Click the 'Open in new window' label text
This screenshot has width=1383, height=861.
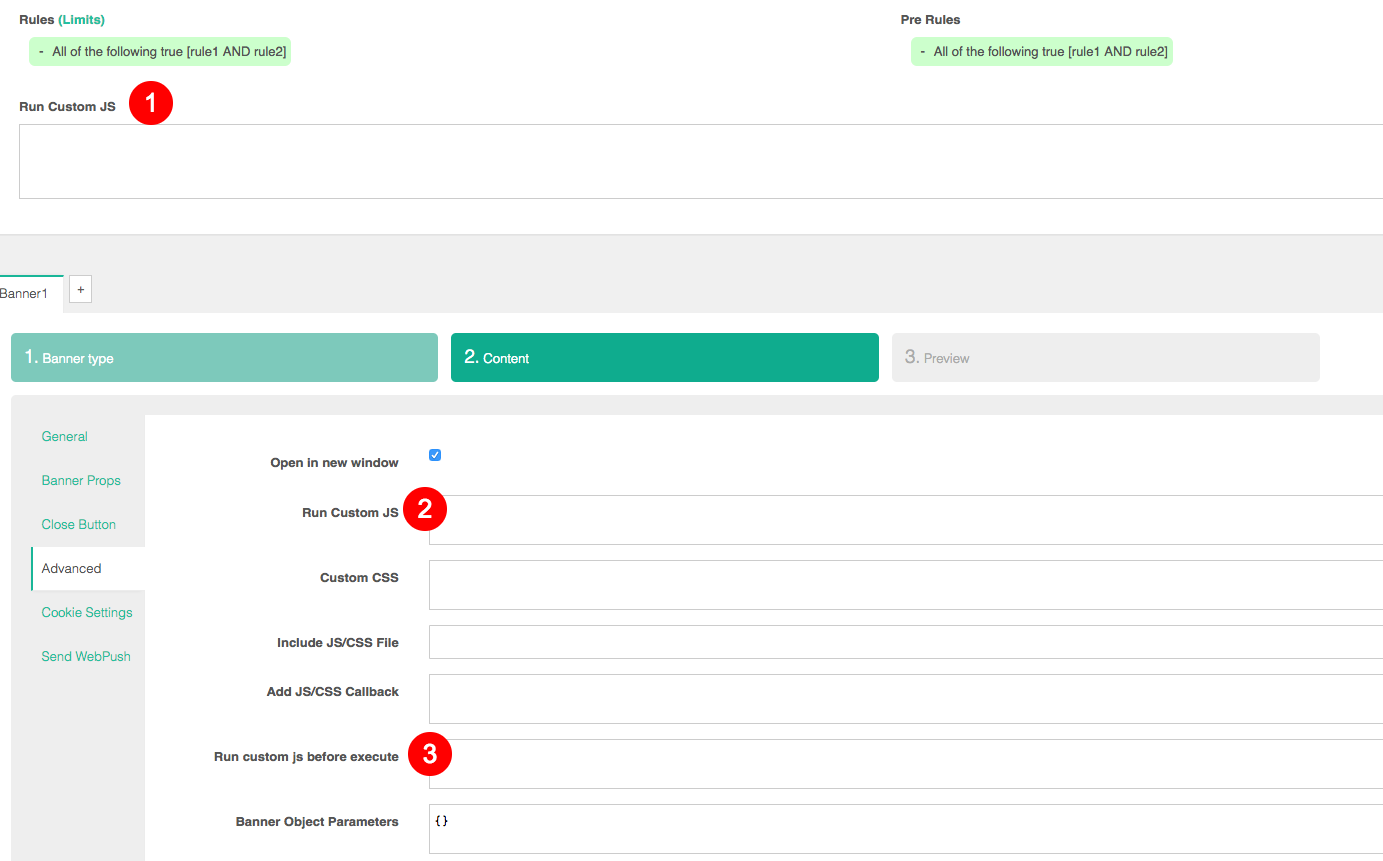pyautogui.click(x=335, y=463)
